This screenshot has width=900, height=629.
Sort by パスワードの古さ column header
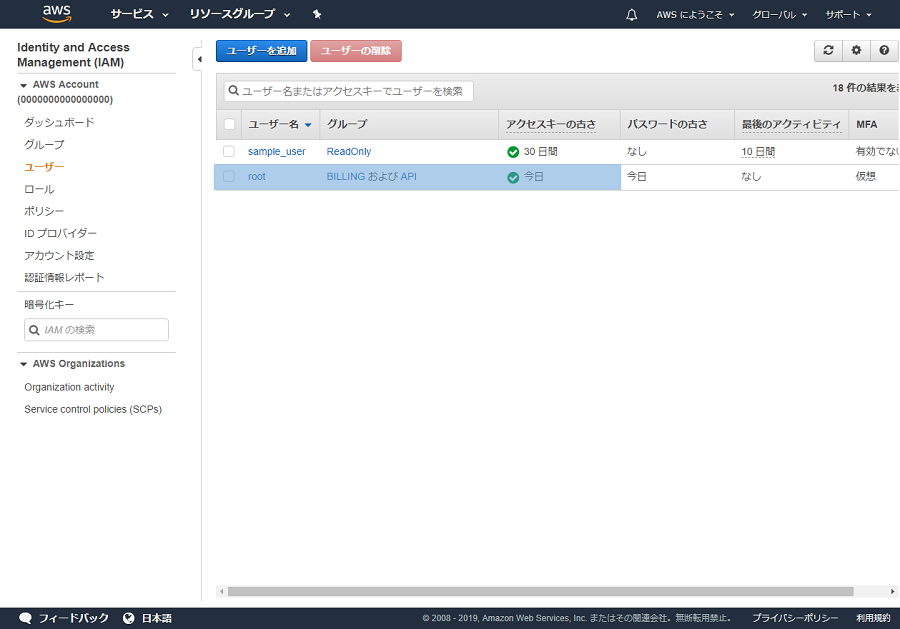(667, 125)
